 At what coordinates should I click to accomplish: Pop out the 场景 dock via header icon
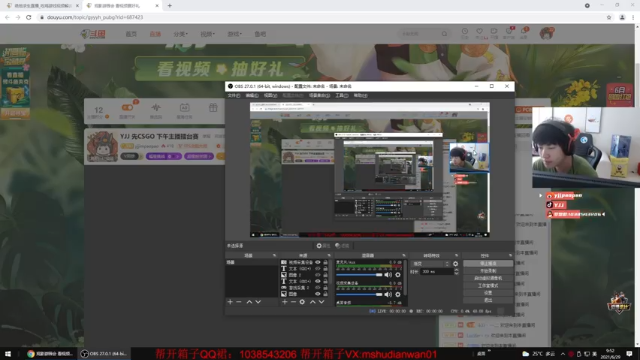click(274, 256)
